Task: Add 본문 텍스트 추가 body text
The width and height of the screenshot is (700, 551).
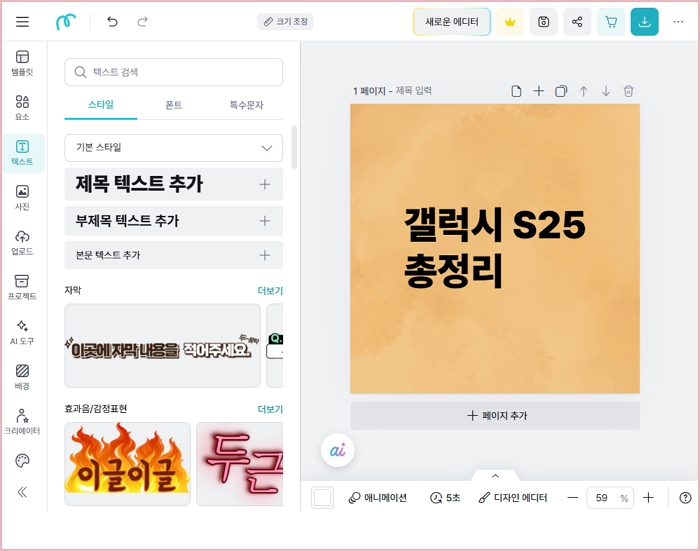Action: point(174,255)
